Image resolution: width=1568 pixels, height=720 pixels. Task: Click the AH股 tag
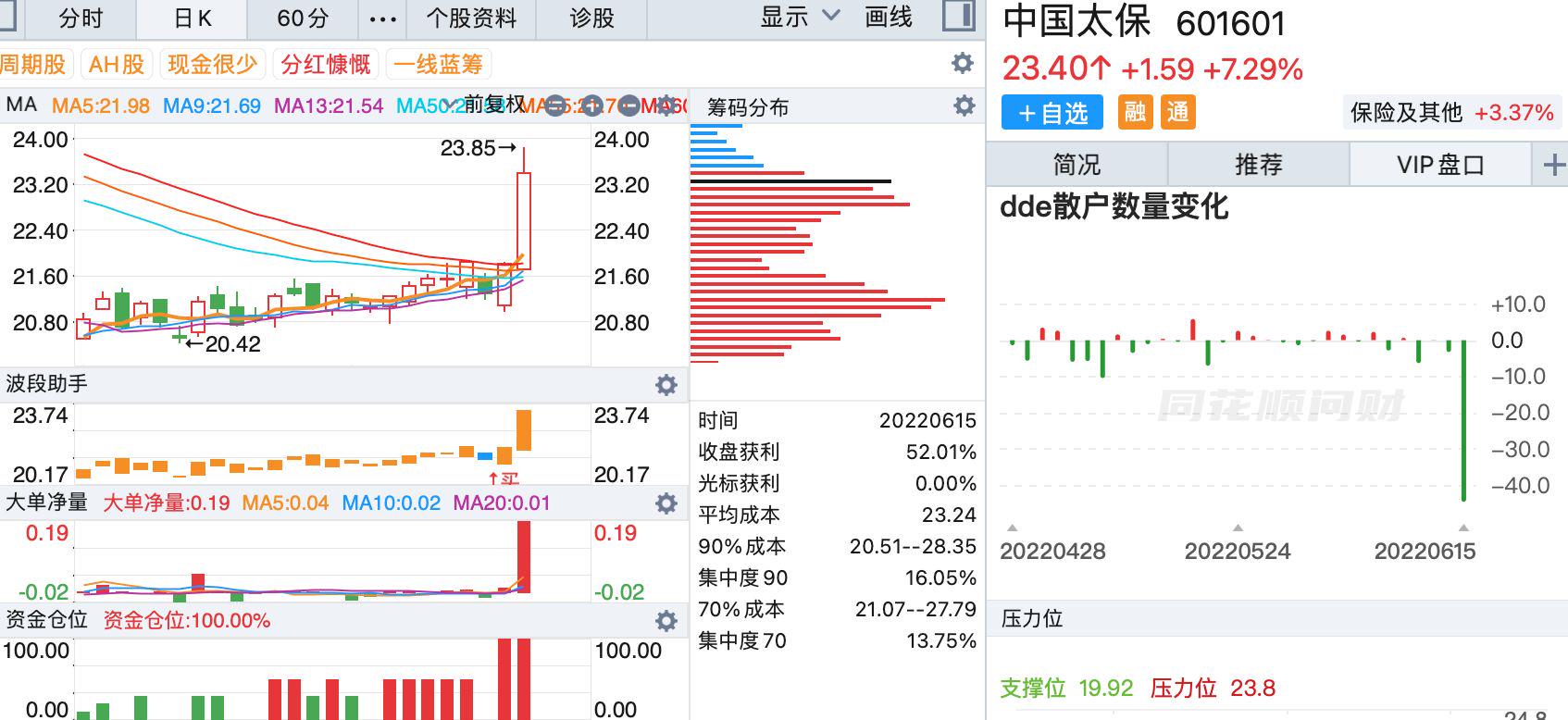point(117,64)
